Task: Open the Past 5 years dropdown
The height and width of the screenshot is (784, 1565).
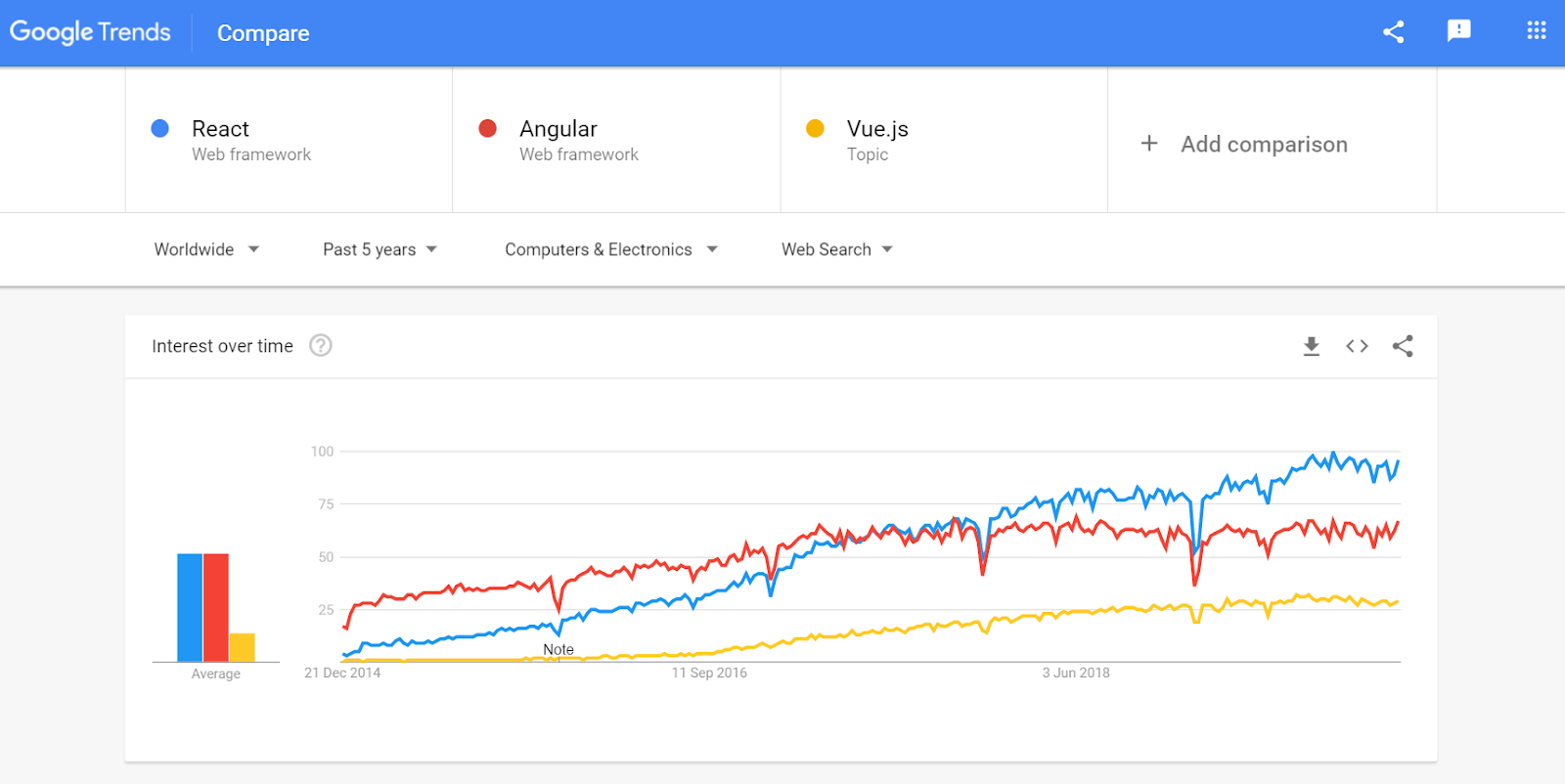Action: click(380, 249)
